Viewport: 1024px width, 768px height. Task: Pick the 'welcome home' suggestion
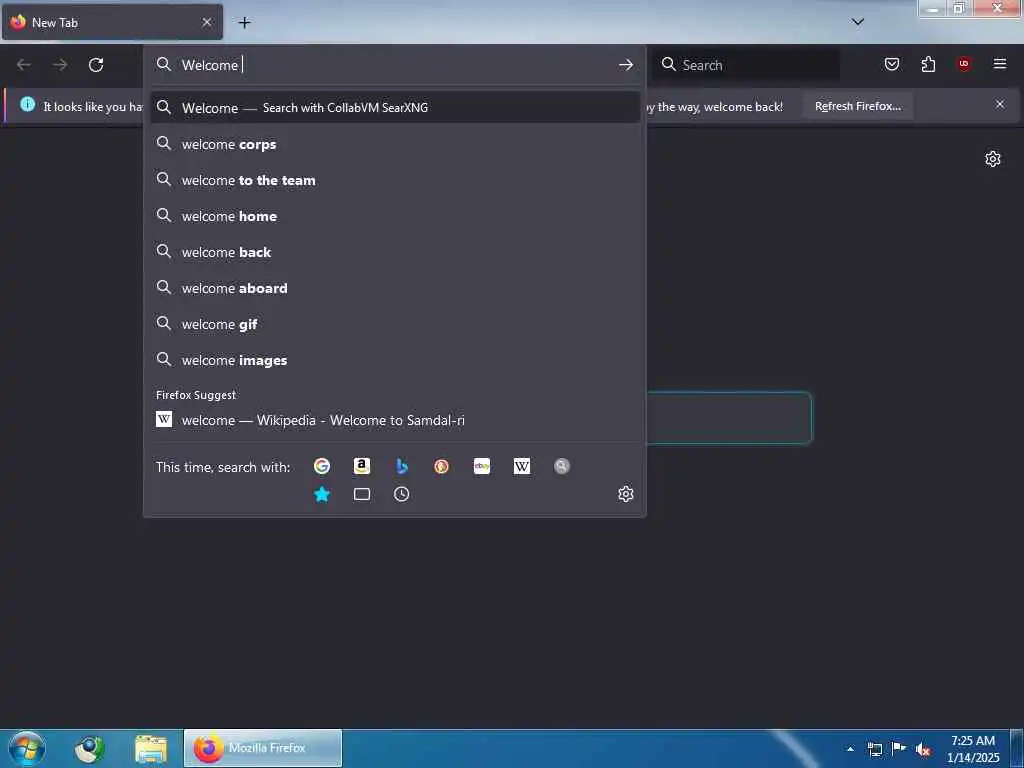pos(394,216)
